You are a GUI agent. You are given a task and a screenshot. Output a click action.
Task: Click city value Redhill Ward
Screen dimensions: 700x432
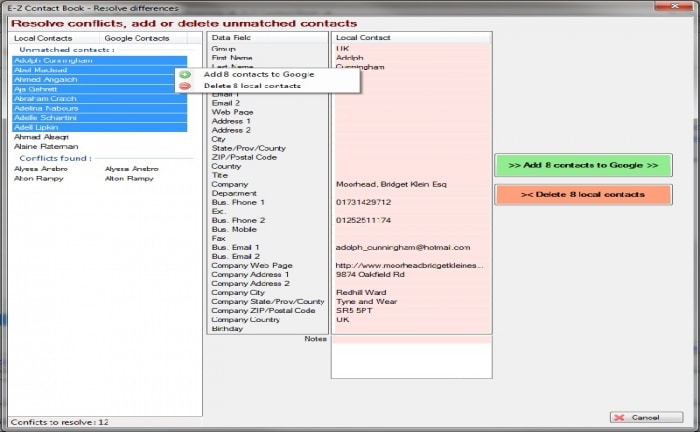pyautogui.click(x=361, y=292)
